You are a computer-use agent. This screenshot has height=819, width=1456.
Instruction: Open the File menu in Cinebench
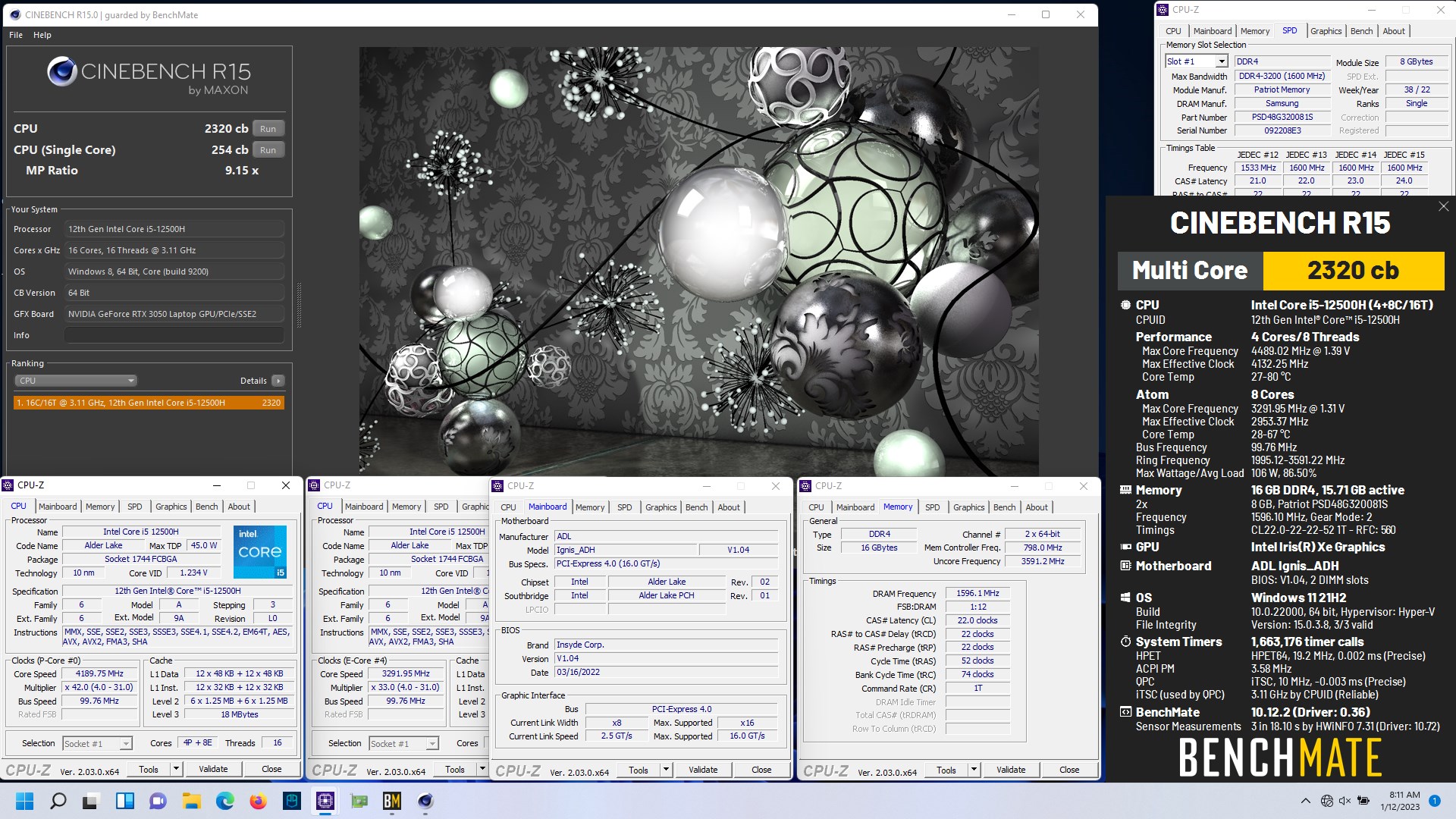[16, 35]
